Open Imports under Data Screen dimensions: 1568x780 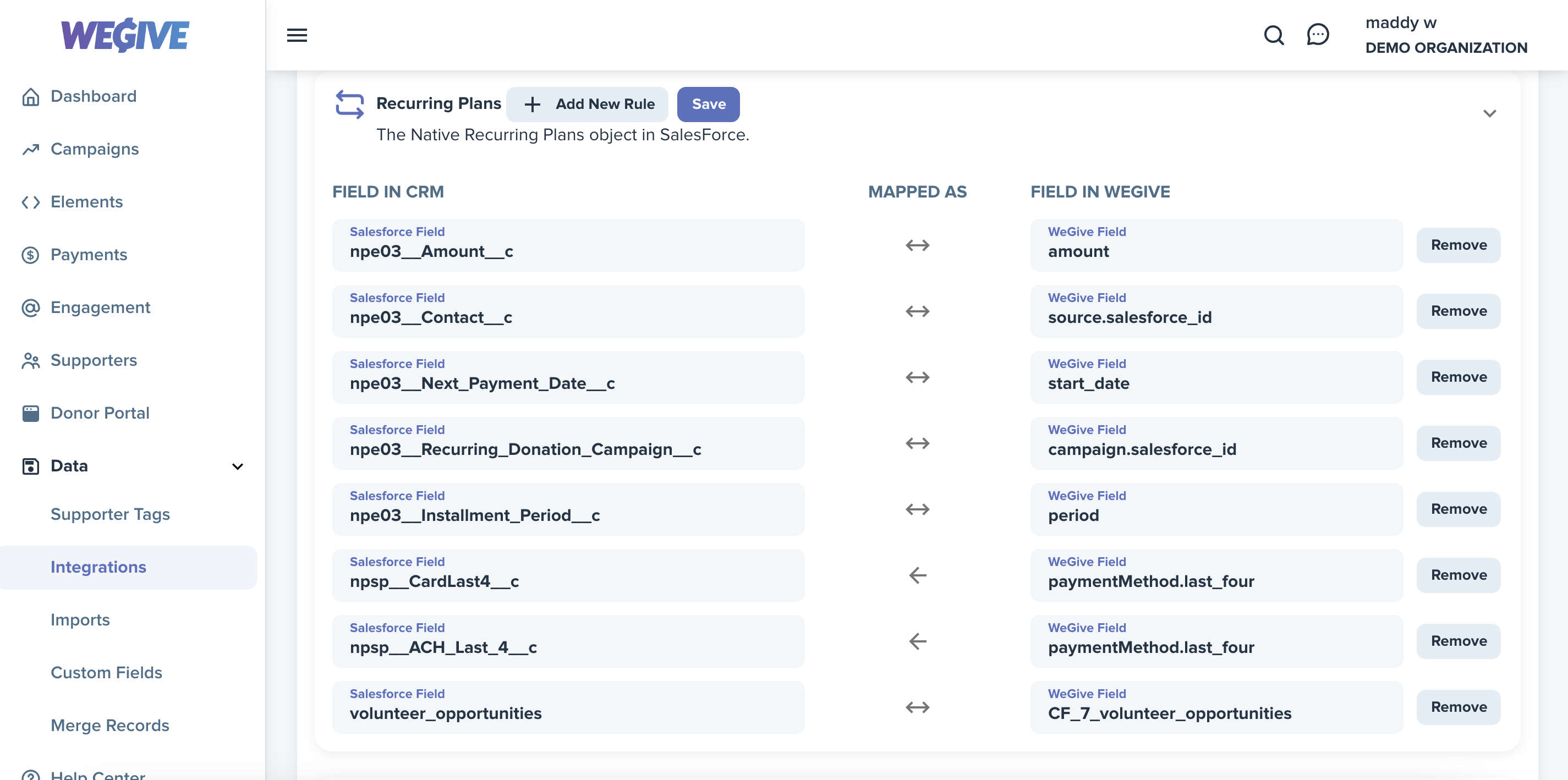(80, 620)
